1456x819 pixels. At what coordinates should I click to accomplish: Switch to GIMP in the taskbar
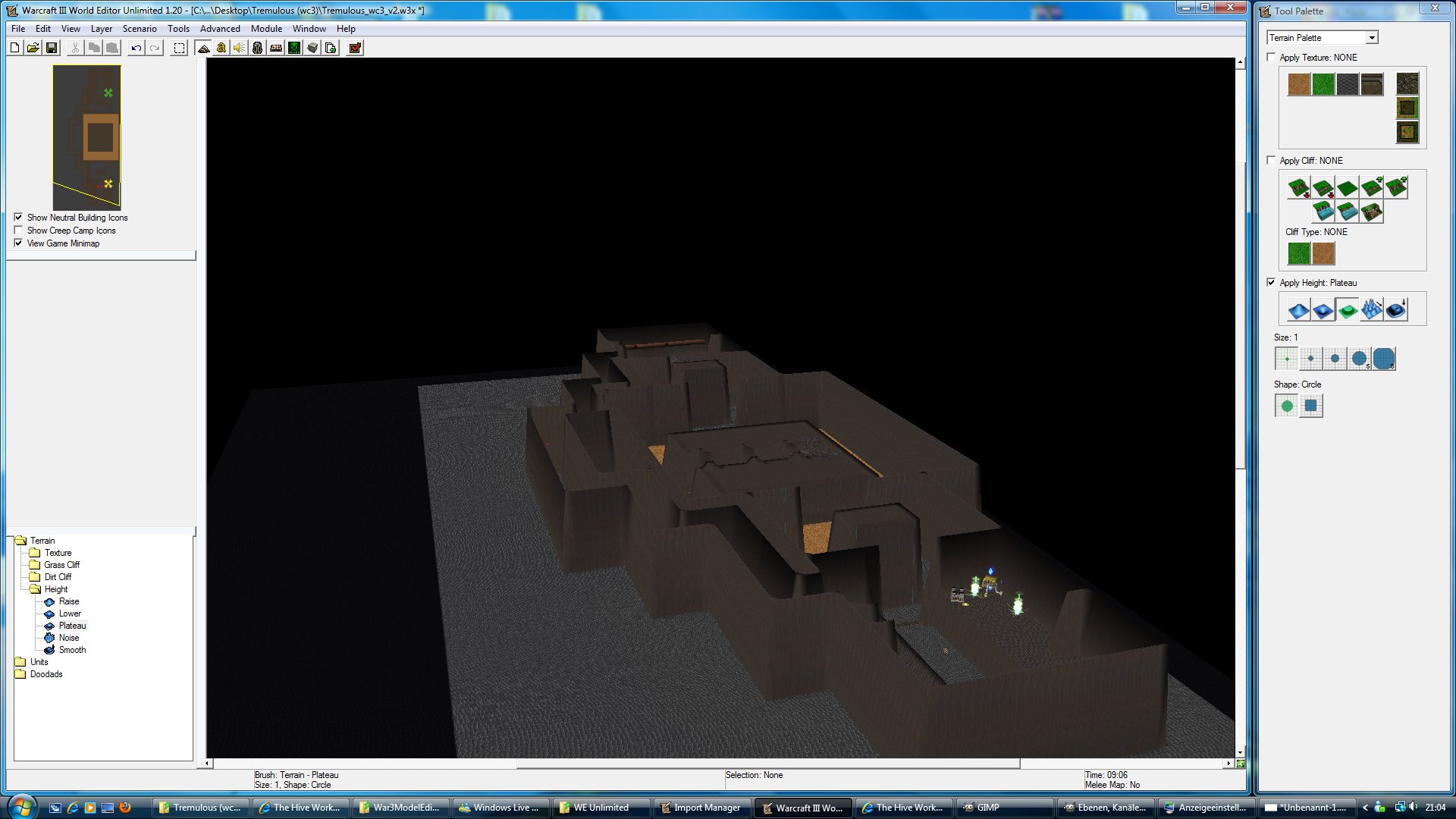click(x=1003, y=808)
